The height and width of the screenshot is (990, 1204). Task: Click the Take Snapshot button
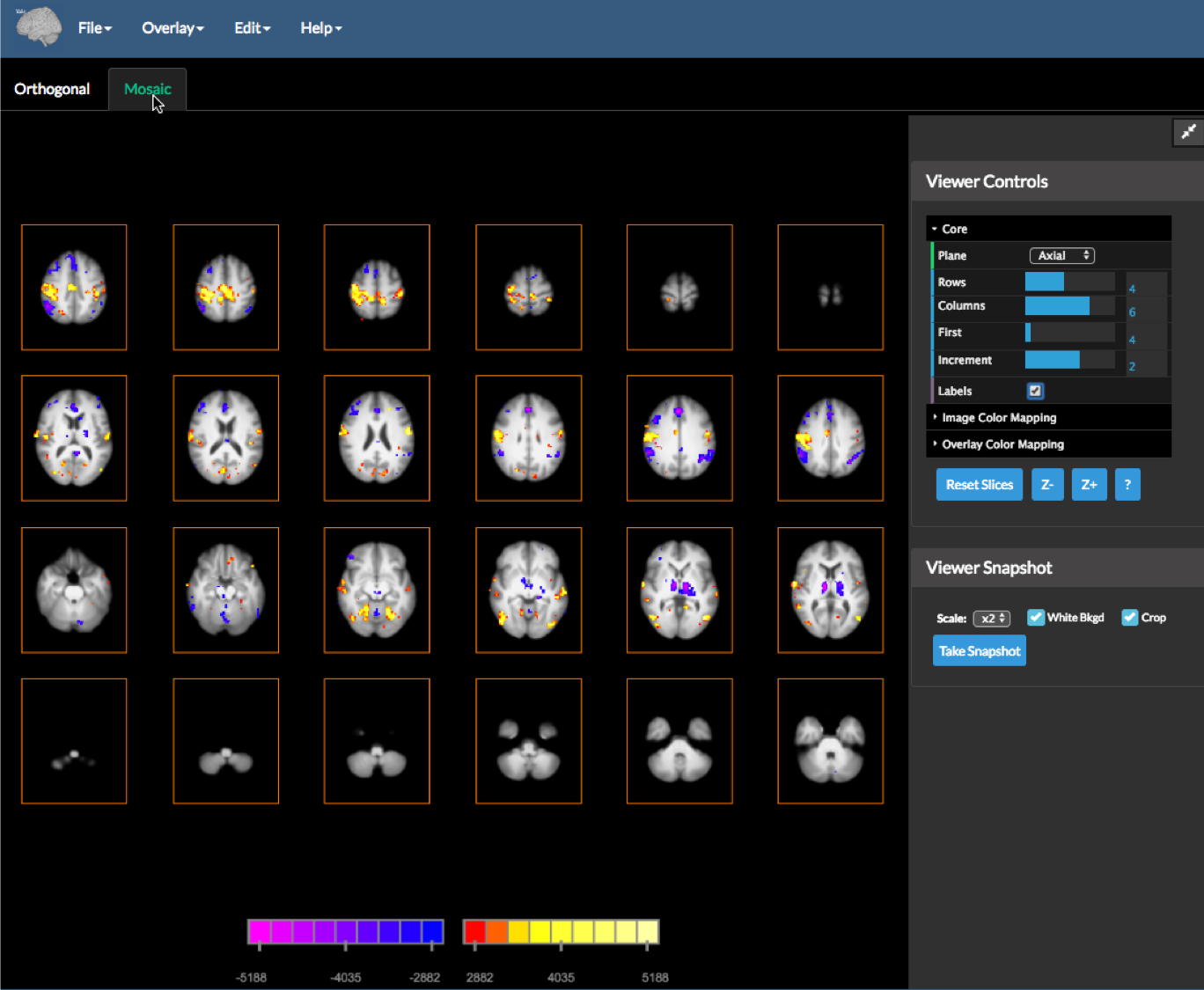[x=979, y=651]
